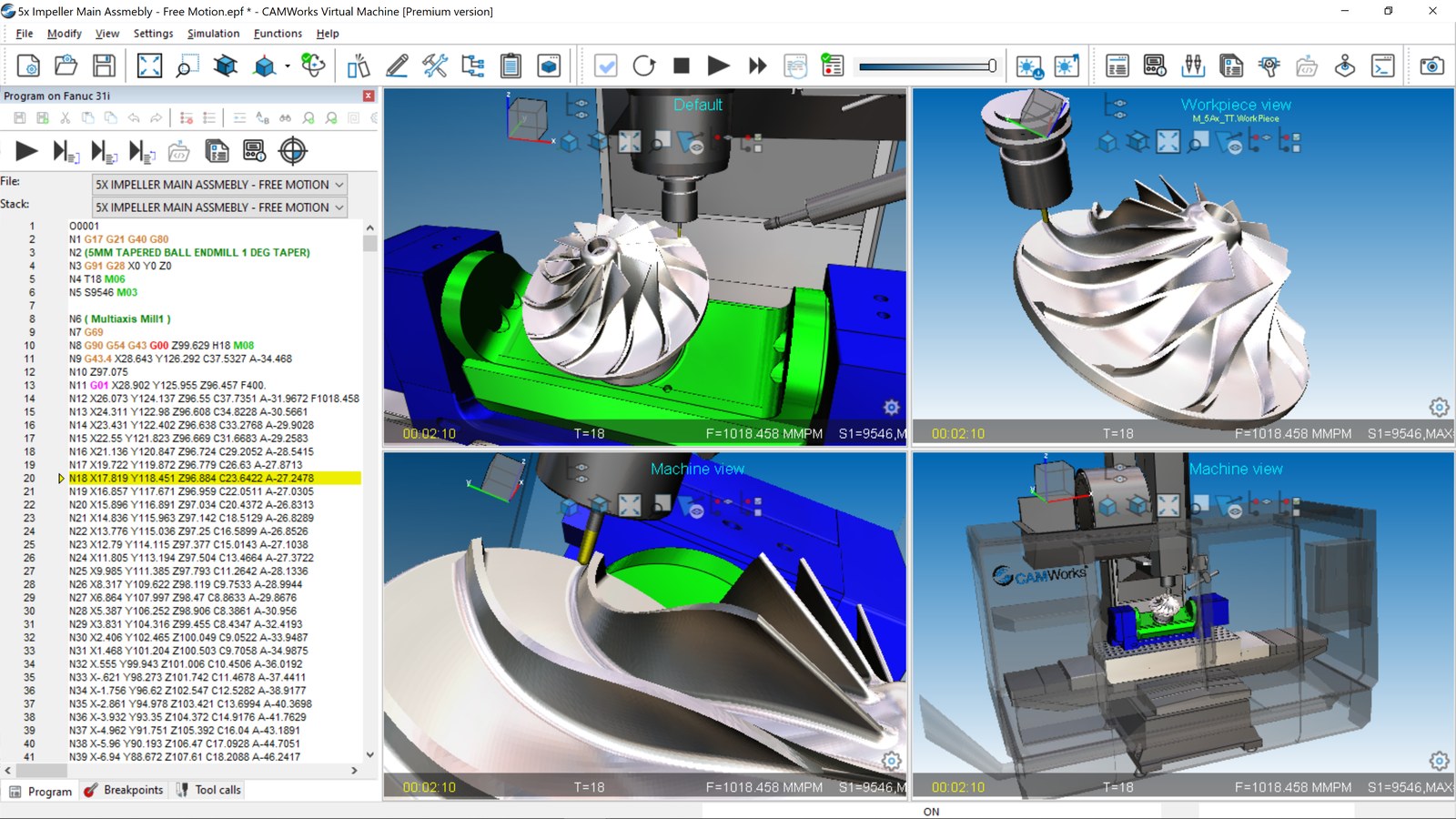Open a project file with the folder icon

(x=66, y=66)
